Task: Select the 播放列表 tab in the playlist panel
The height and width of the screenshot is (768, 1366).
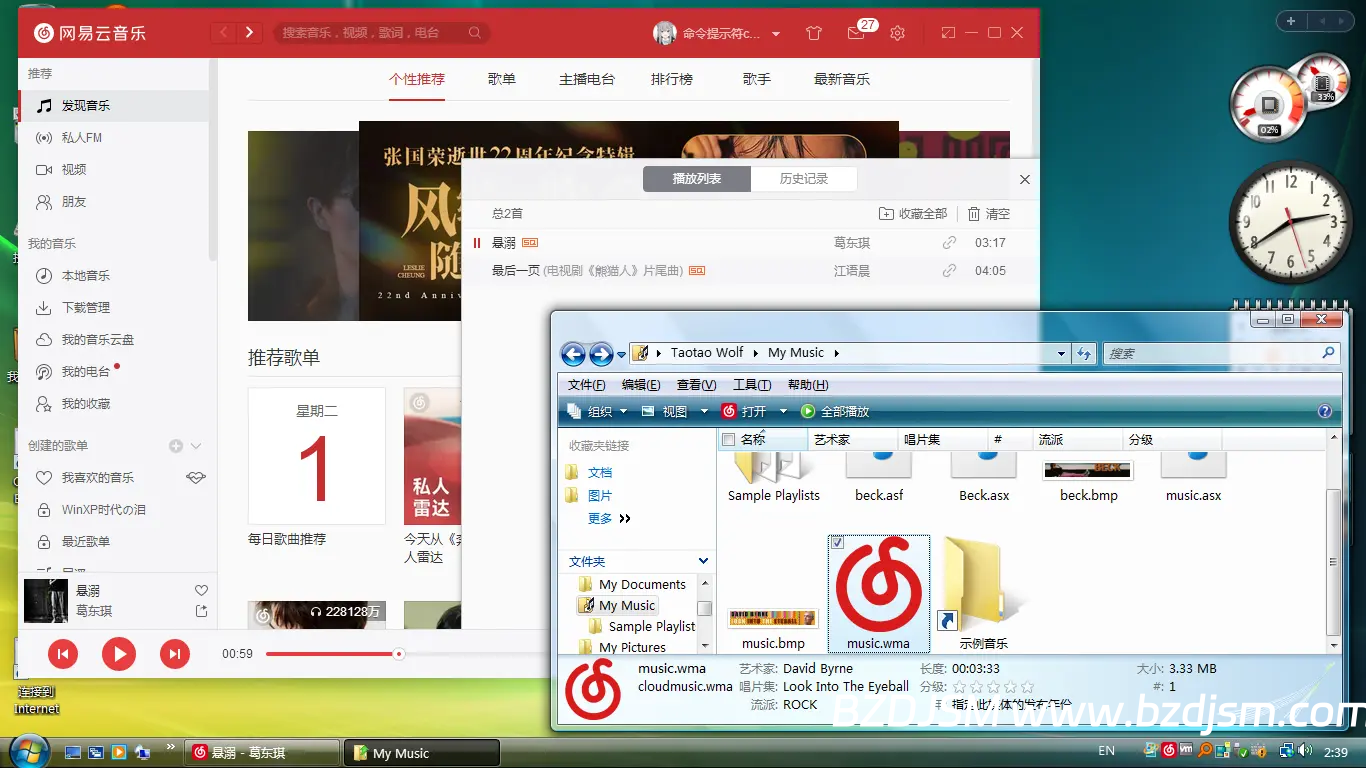Action: (x=697, y=179)
